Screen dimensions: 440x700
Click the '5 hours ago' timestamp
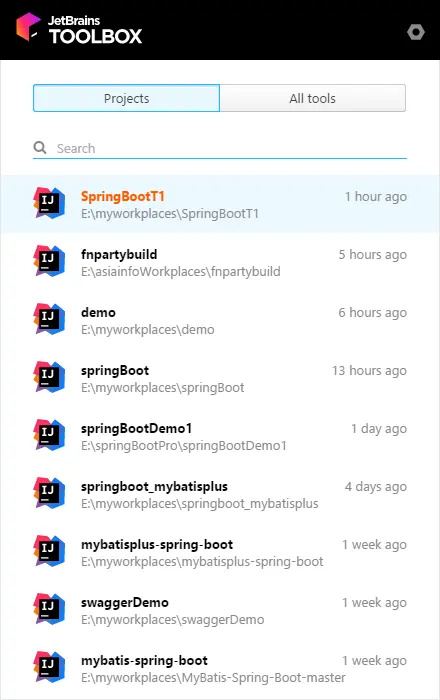(x=373, y=255)
